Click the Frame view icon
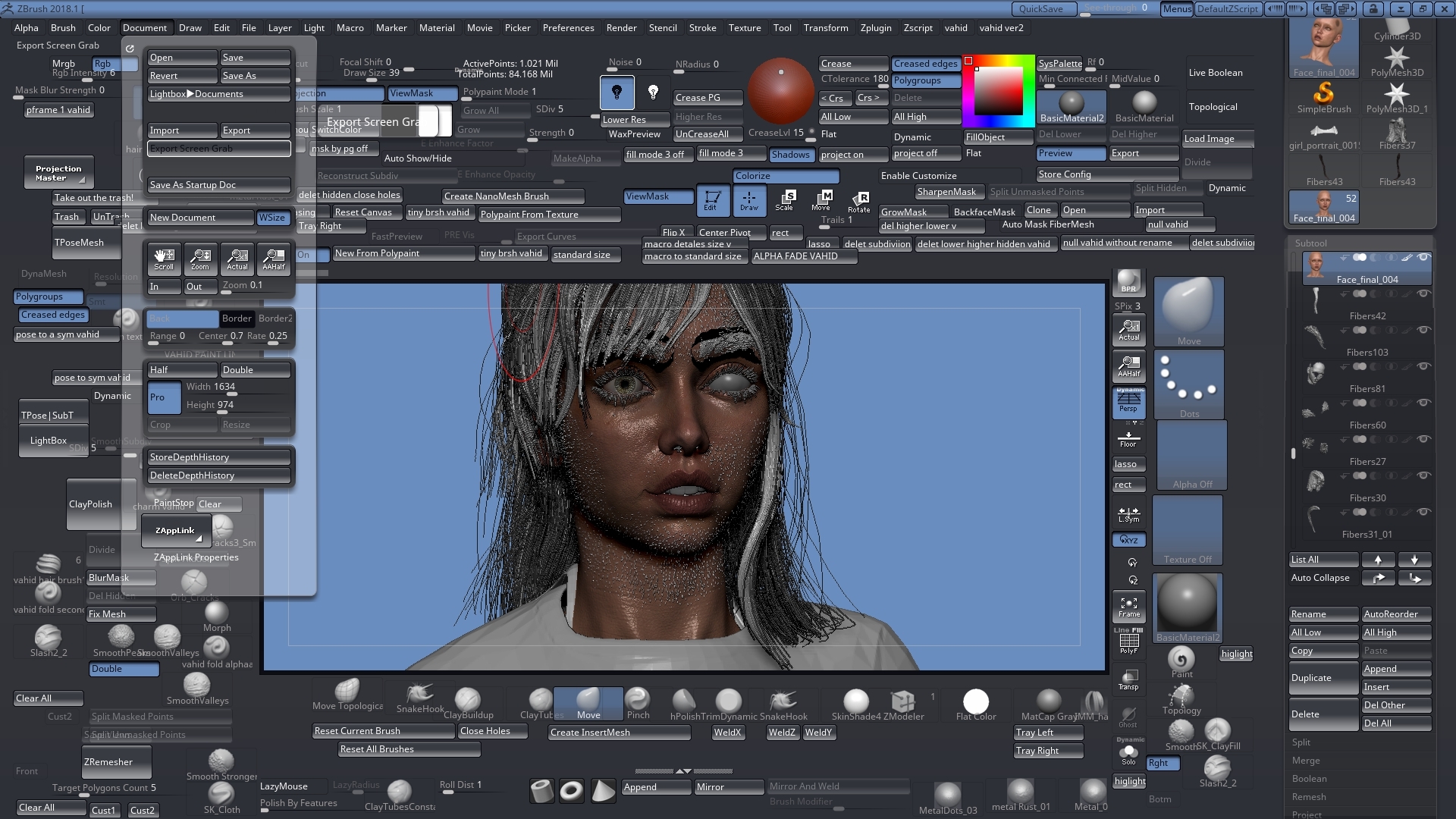Viewport: 1456px width, 819px height. 1128,607
